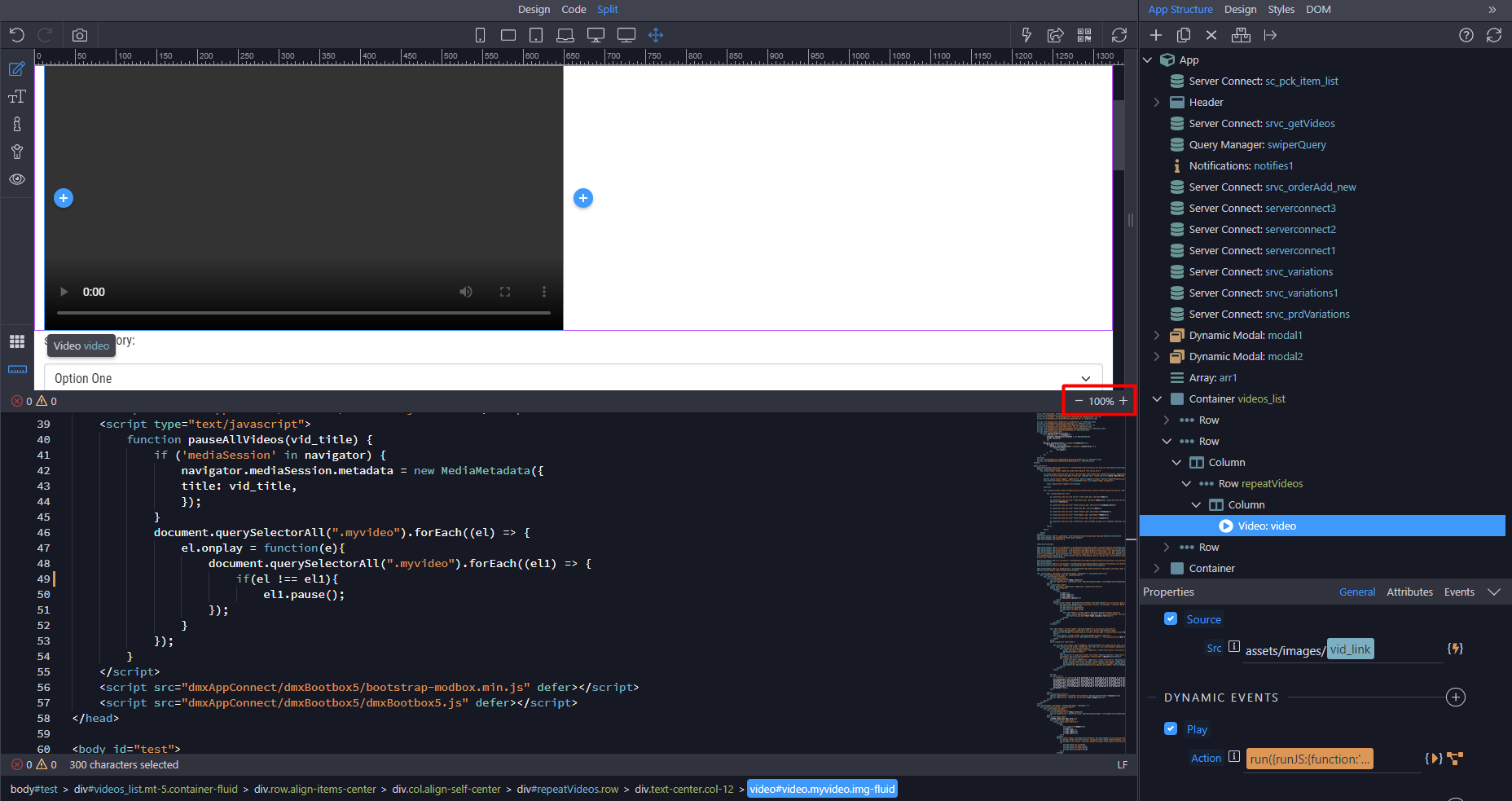The width and height of the screenshot is (1512, 801).
Task: Toggle the grid overlay in the left sidebar
Action: tap(16, 341)
